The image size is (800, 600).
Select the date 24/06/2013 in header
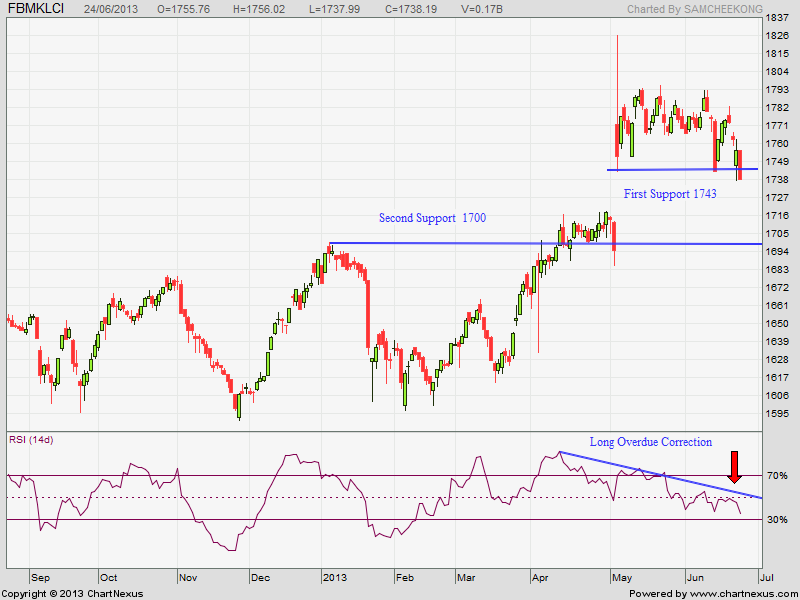click(111, 9)
